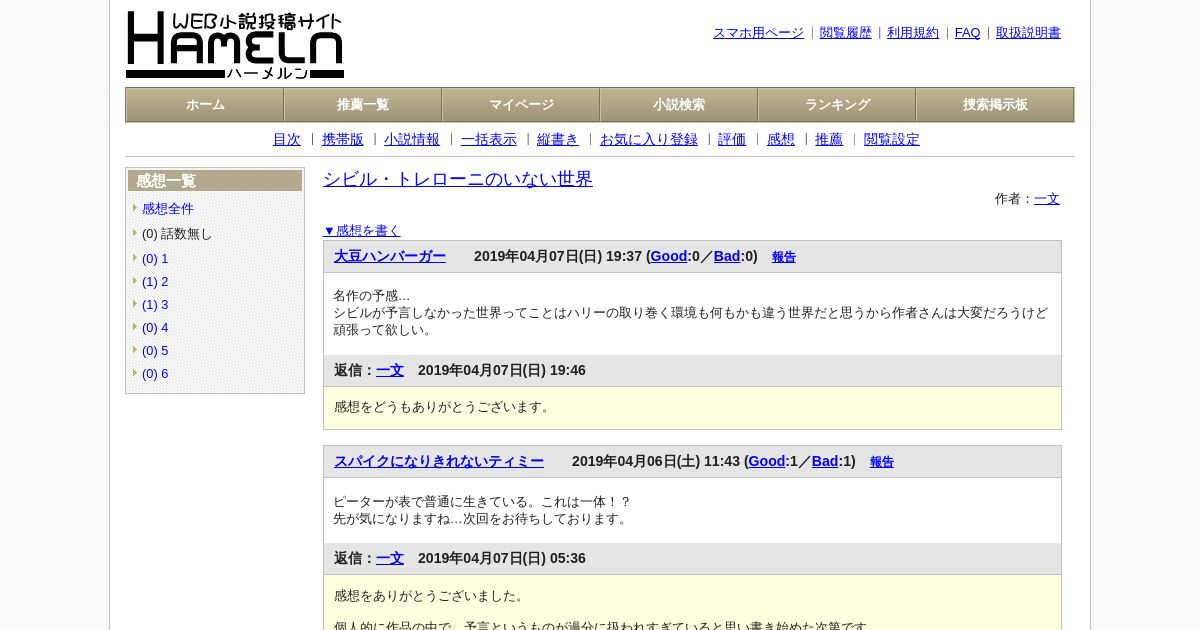1200x630 pixels.
Task: Open author 一文 next to 作者
Action: 1047,199
